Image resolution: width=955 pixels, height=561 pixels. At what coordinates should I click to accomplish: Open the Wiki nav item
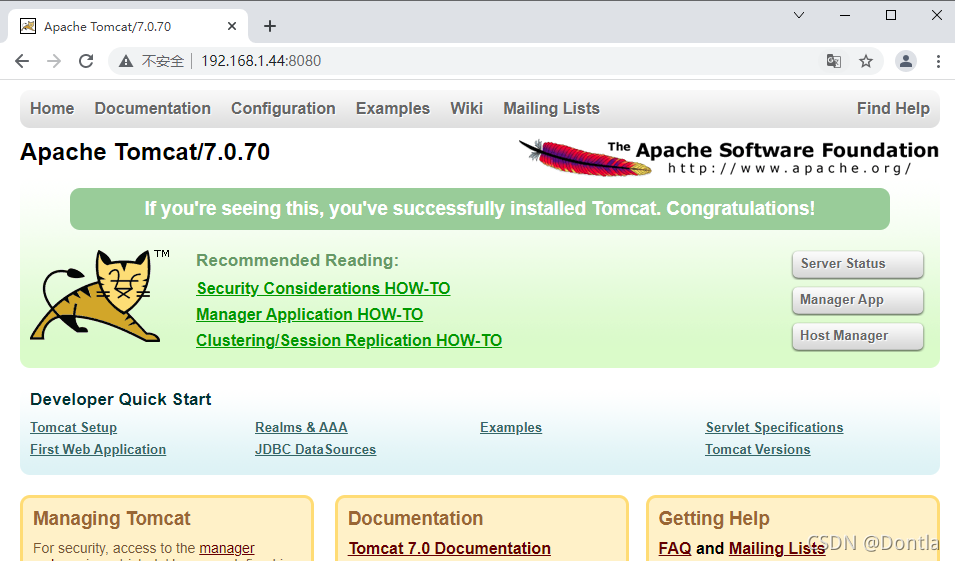(467, 108)
